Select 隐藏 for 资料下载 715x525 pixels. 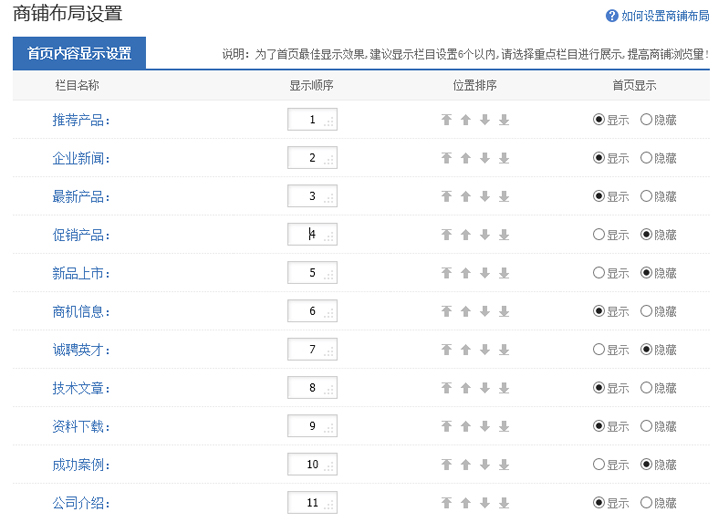(646, 426)
